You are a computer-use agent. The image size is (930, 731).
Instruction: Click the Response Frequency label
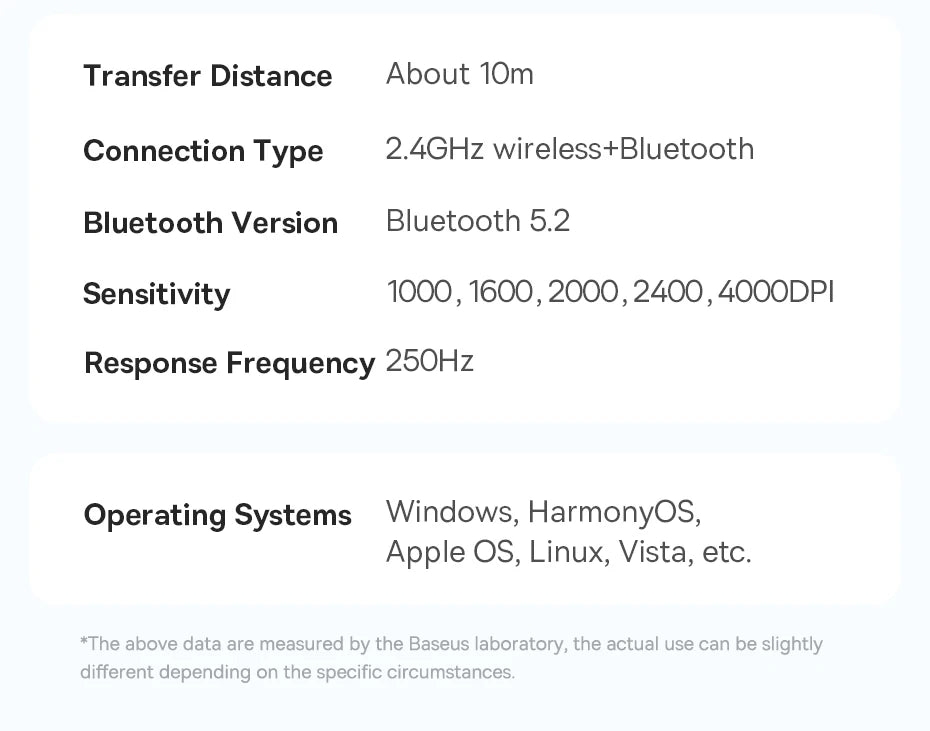229,363
